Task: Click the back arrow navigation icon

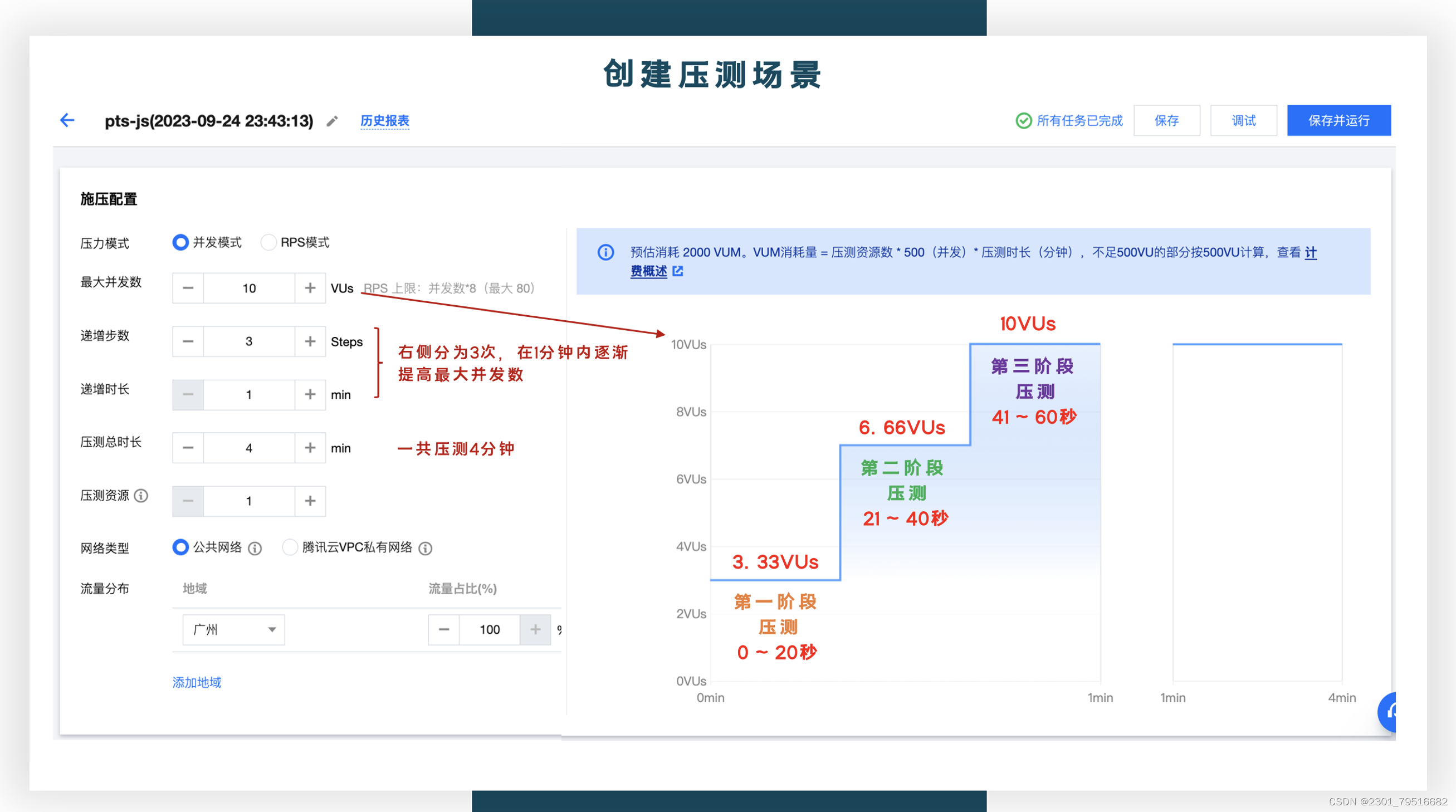Action: pyautogui.click(x=67, y=120)
